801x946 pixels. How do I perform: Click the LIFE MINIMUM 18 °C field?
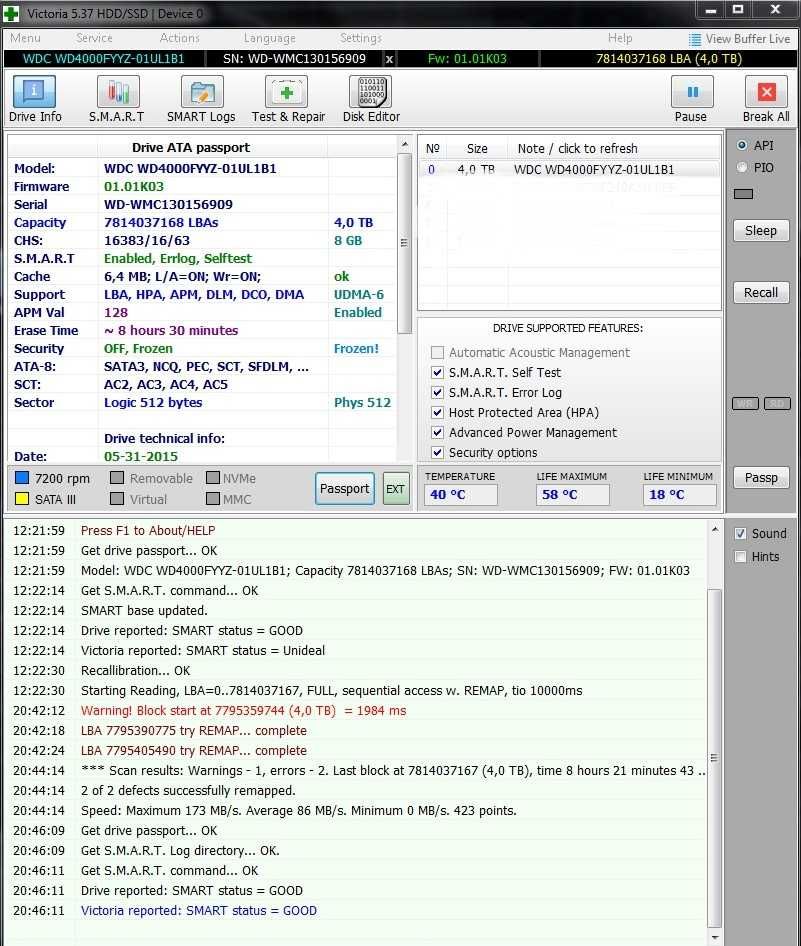click(x=680, y=495)
